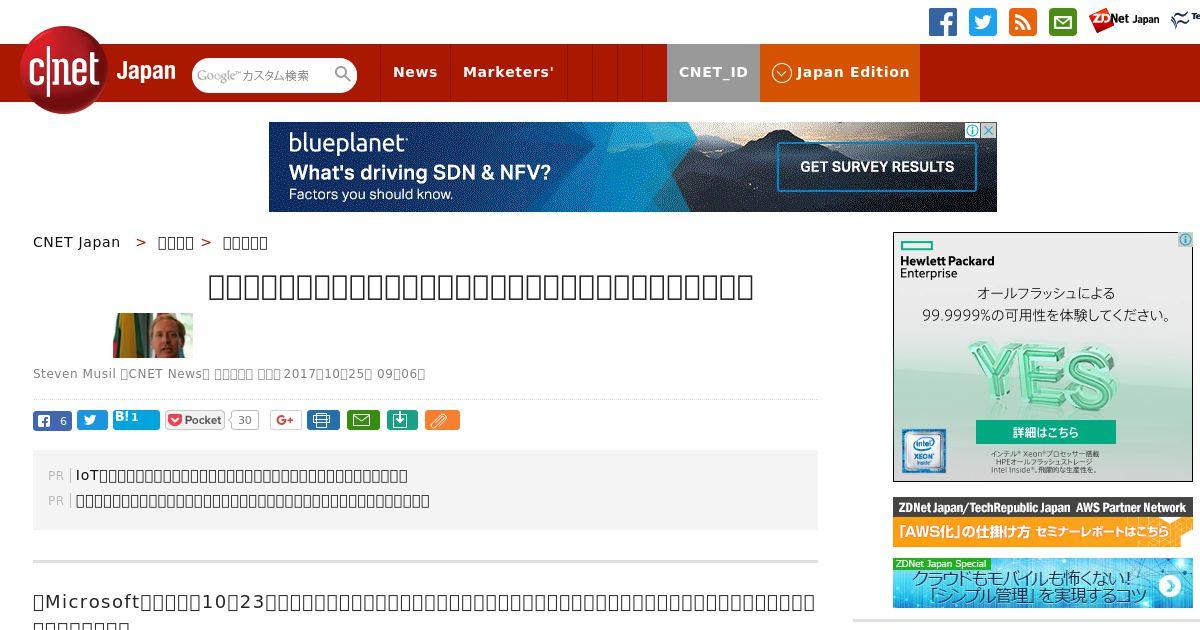This screenshot has height=630, width=1200.
Task: Save article to Pocket
Action: point(195,420)
